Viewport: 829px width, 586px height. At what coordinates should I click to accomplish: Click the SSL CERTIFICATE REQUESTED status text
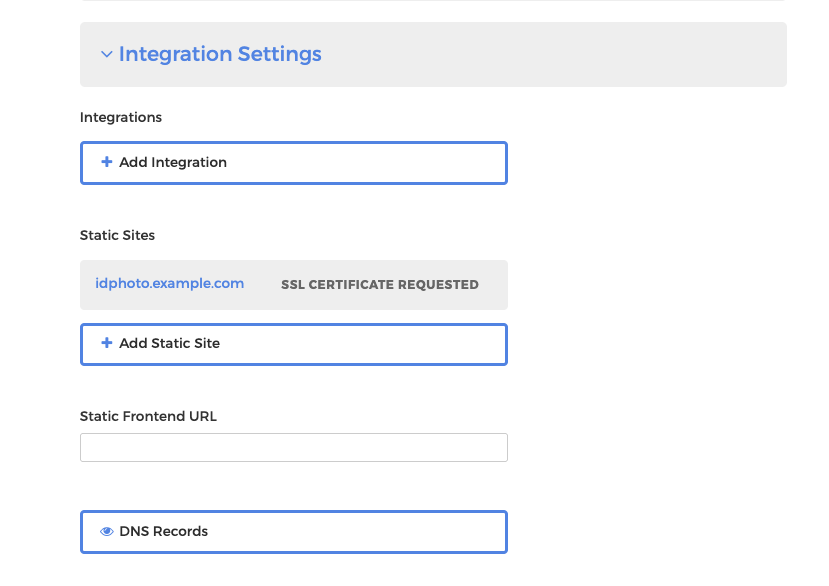click(x=380, y=285)
